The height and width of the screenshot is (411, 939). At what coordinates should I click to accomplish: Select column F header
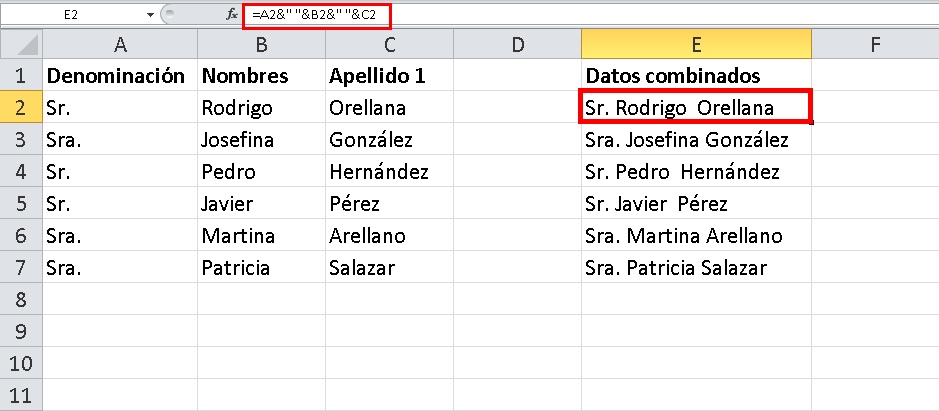875,44
